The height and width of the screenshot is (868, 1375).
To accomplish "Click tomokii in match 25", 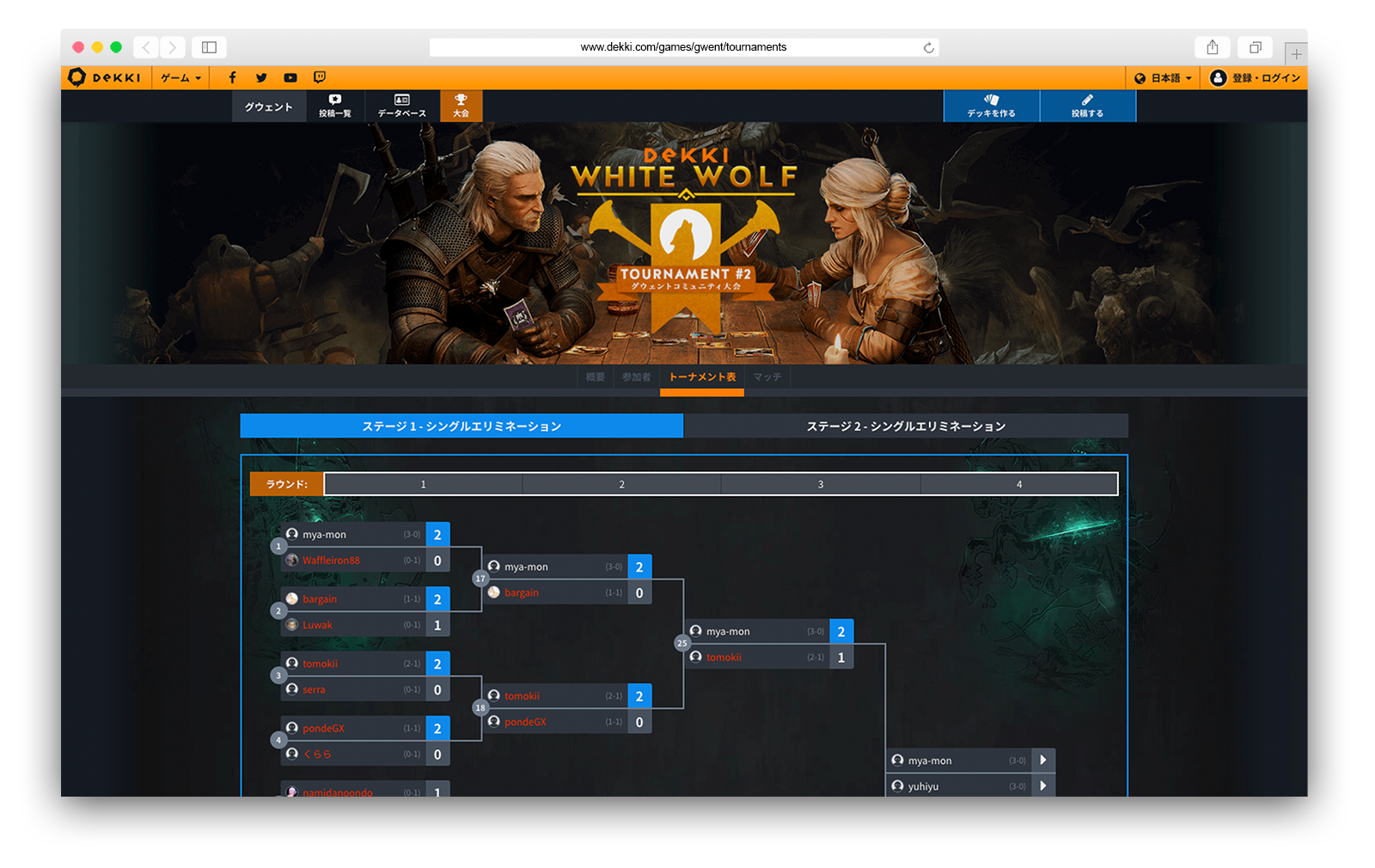I will 724,657.
